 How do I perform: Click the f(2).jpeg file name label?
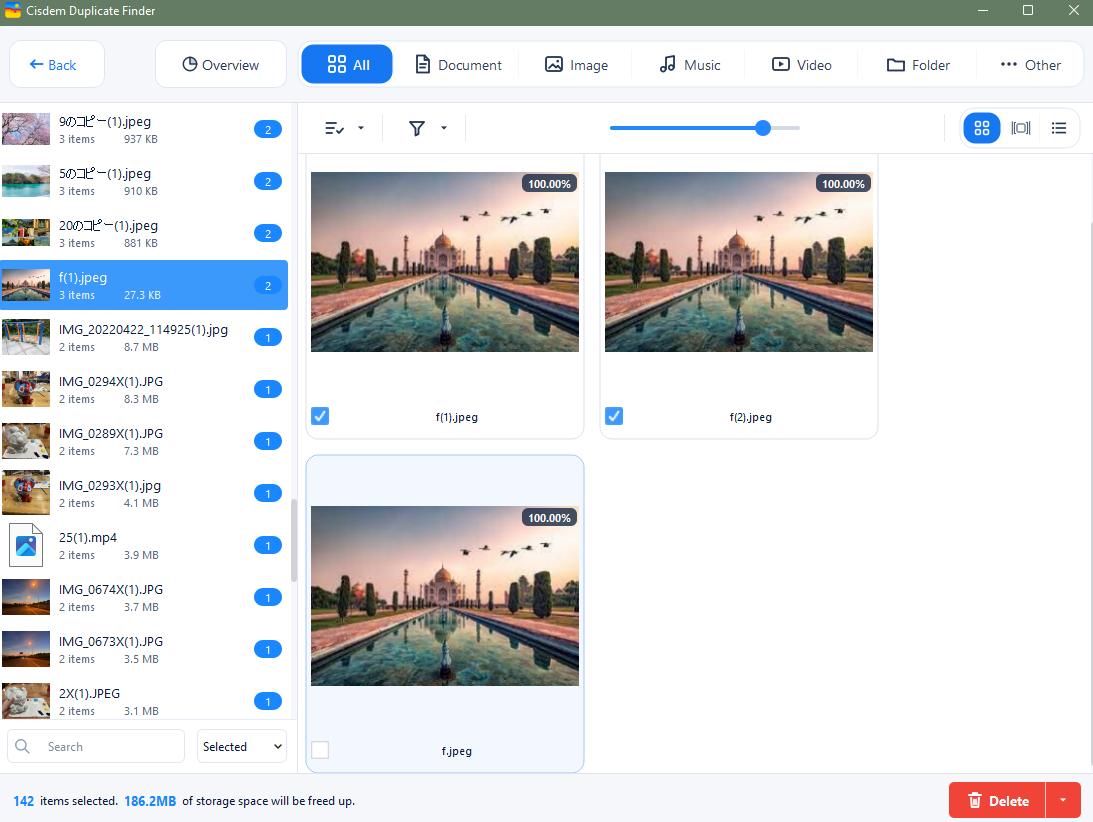click(x=751, y=417)
